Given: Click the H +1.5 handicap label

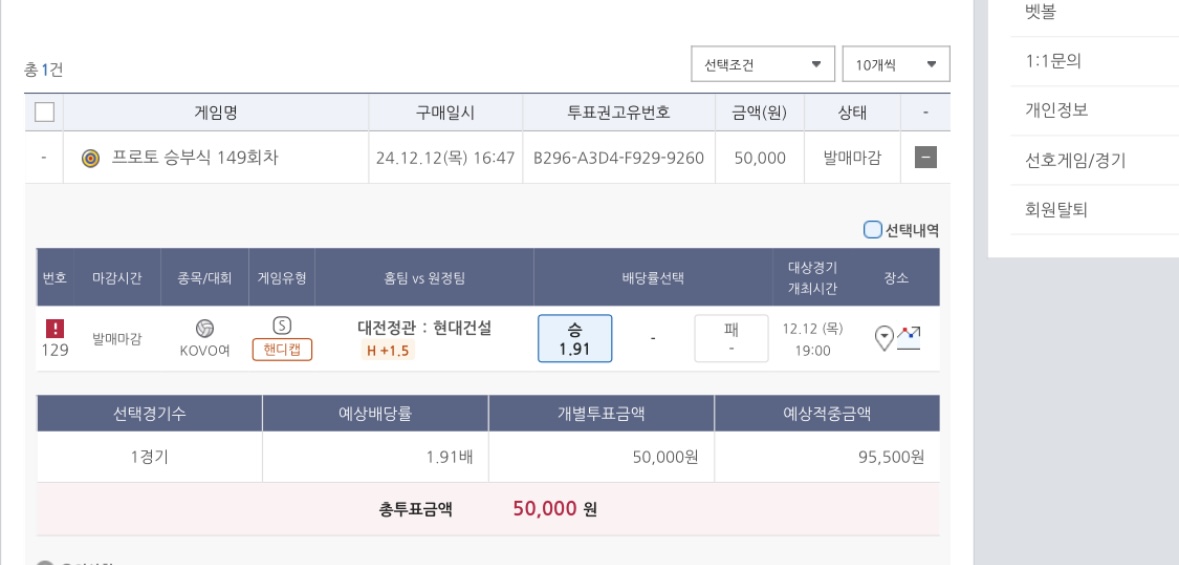Looking at the screenshot, I should pos(387,350).
